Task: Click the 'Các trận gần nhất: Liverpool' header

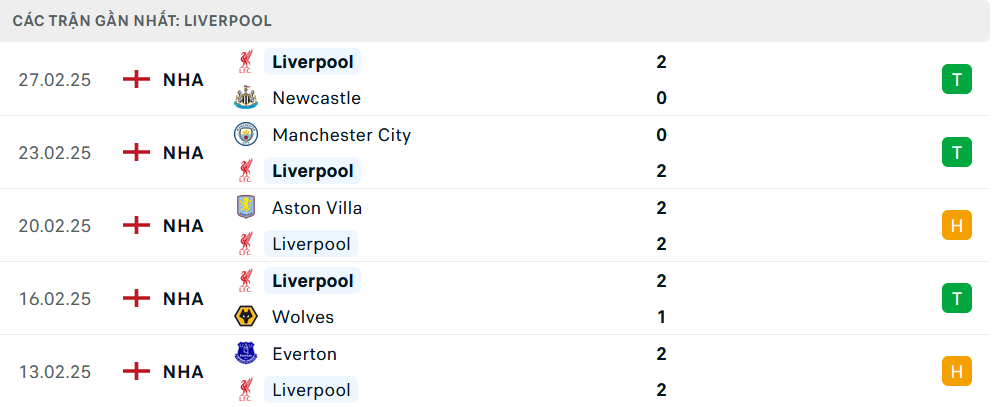Action: point(142,20)
